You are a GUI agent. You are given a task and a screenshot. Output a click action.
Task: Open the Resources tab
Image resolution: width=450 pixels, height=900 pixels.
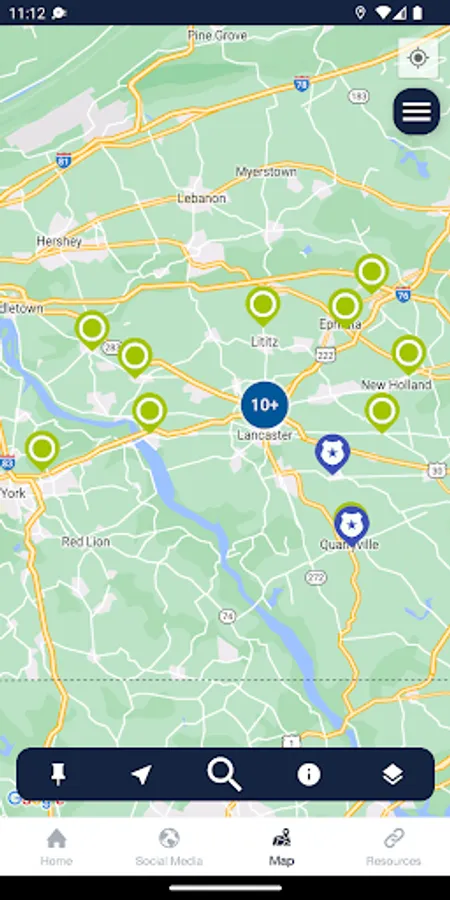(394, 847)
